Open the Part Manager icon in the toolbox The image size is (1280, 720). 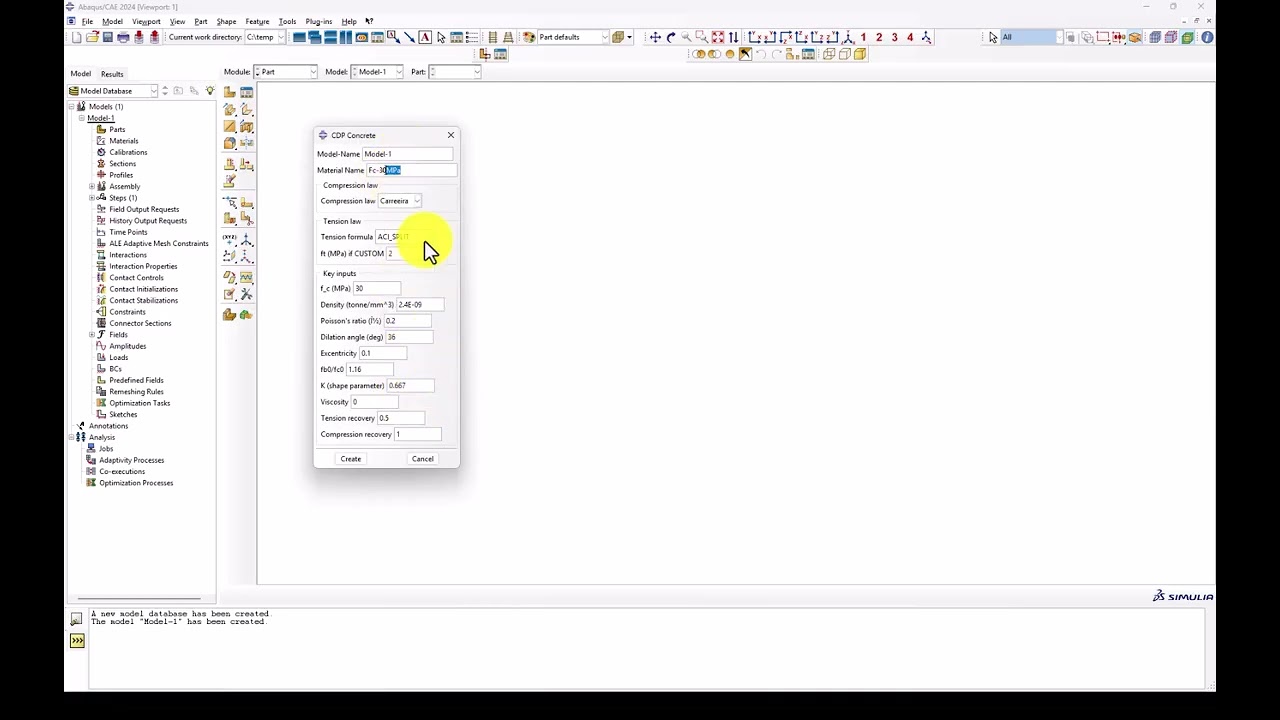(247, 92)
